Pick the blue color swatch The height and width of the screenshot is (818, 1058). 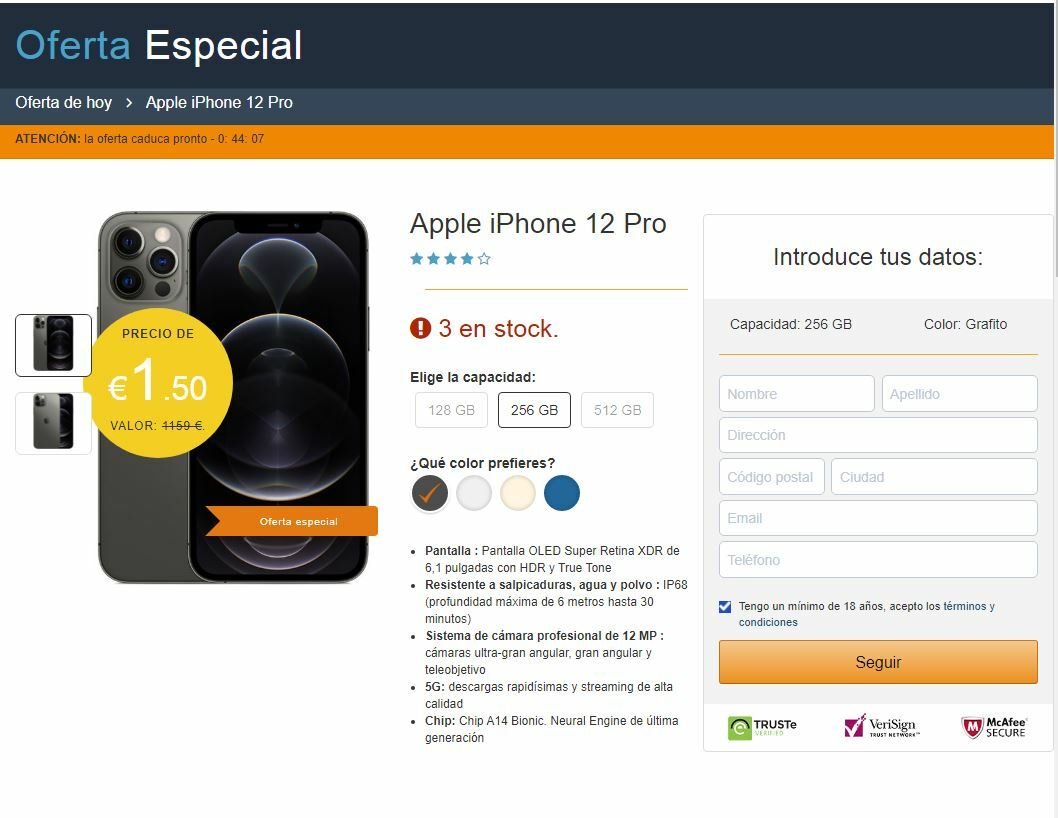pos(561,493)
